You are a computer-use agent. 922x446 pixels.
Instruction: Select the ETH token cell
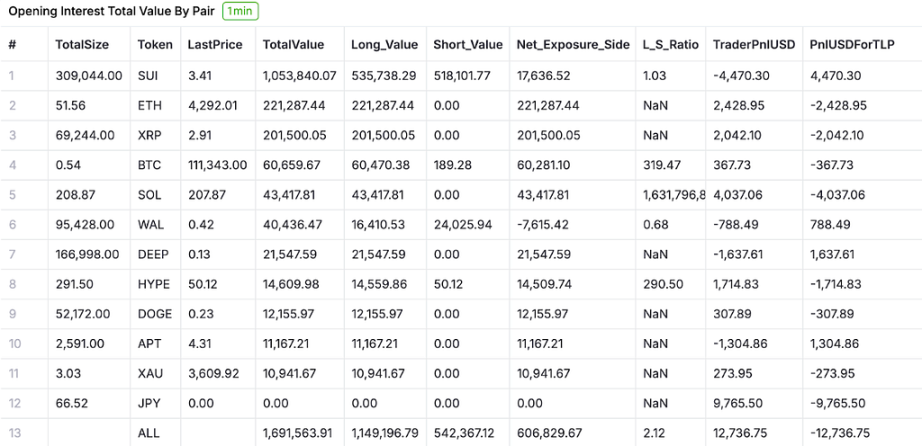coord(148,105)
